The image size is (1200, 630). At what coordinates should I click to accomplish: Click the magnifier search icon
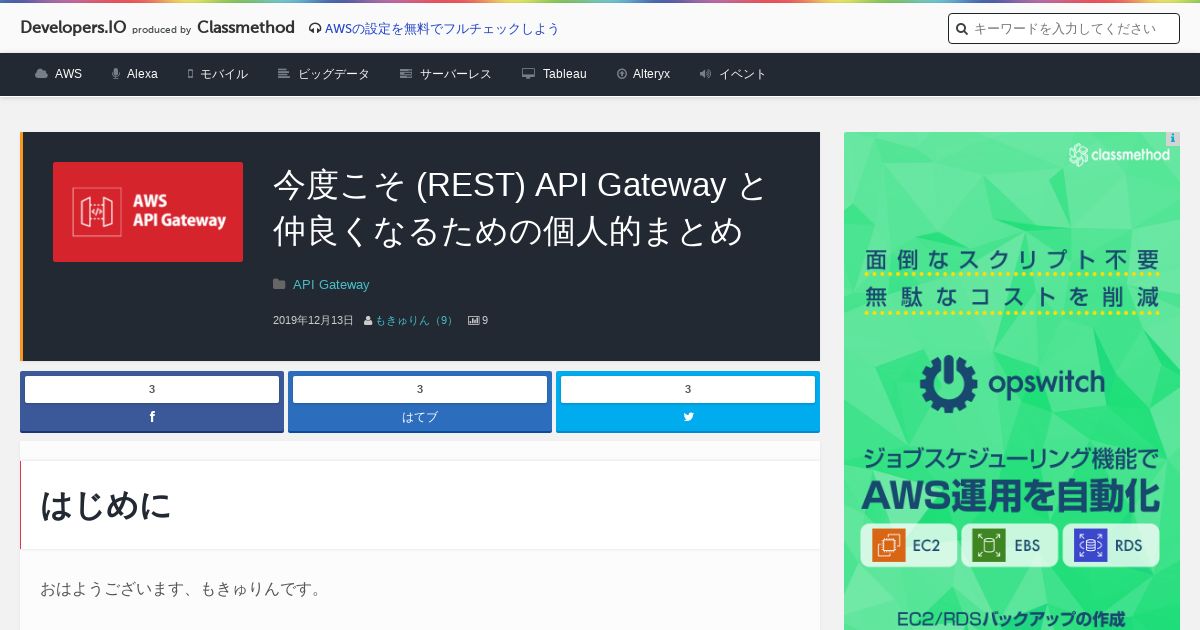pyautogui.click(x=962, y=29)
